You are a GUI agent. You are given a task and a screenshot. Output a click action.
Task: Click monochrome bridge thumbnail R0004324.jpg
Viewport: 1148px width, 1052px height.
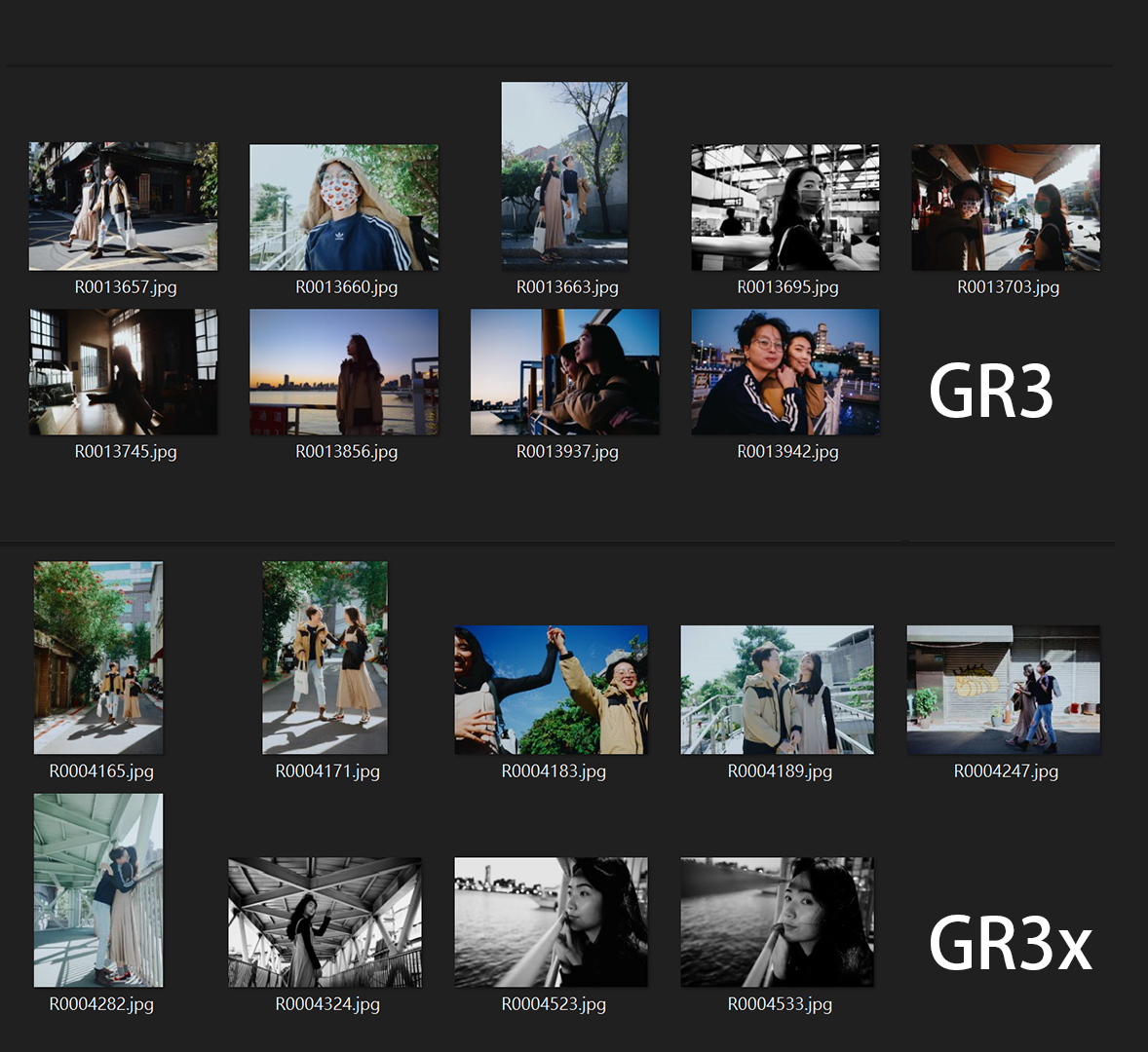[x=325, y=922]
